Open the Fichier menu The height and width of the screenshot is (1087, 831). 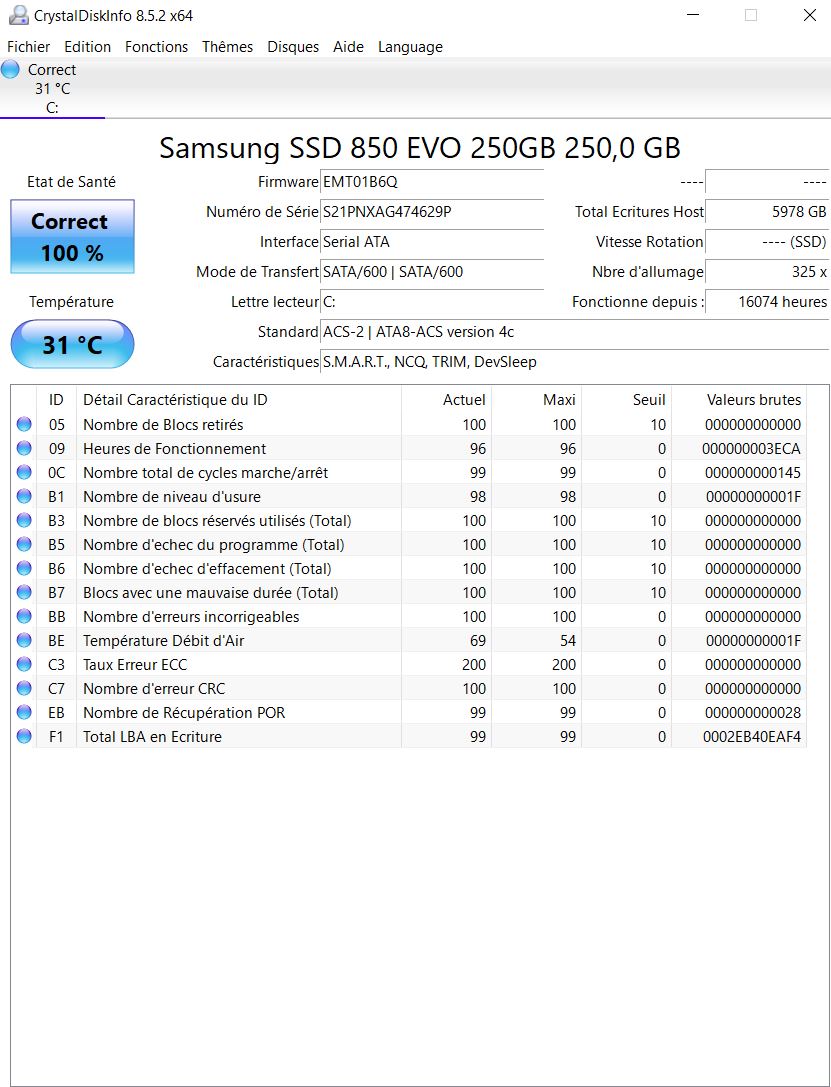[x=28, y=47]
